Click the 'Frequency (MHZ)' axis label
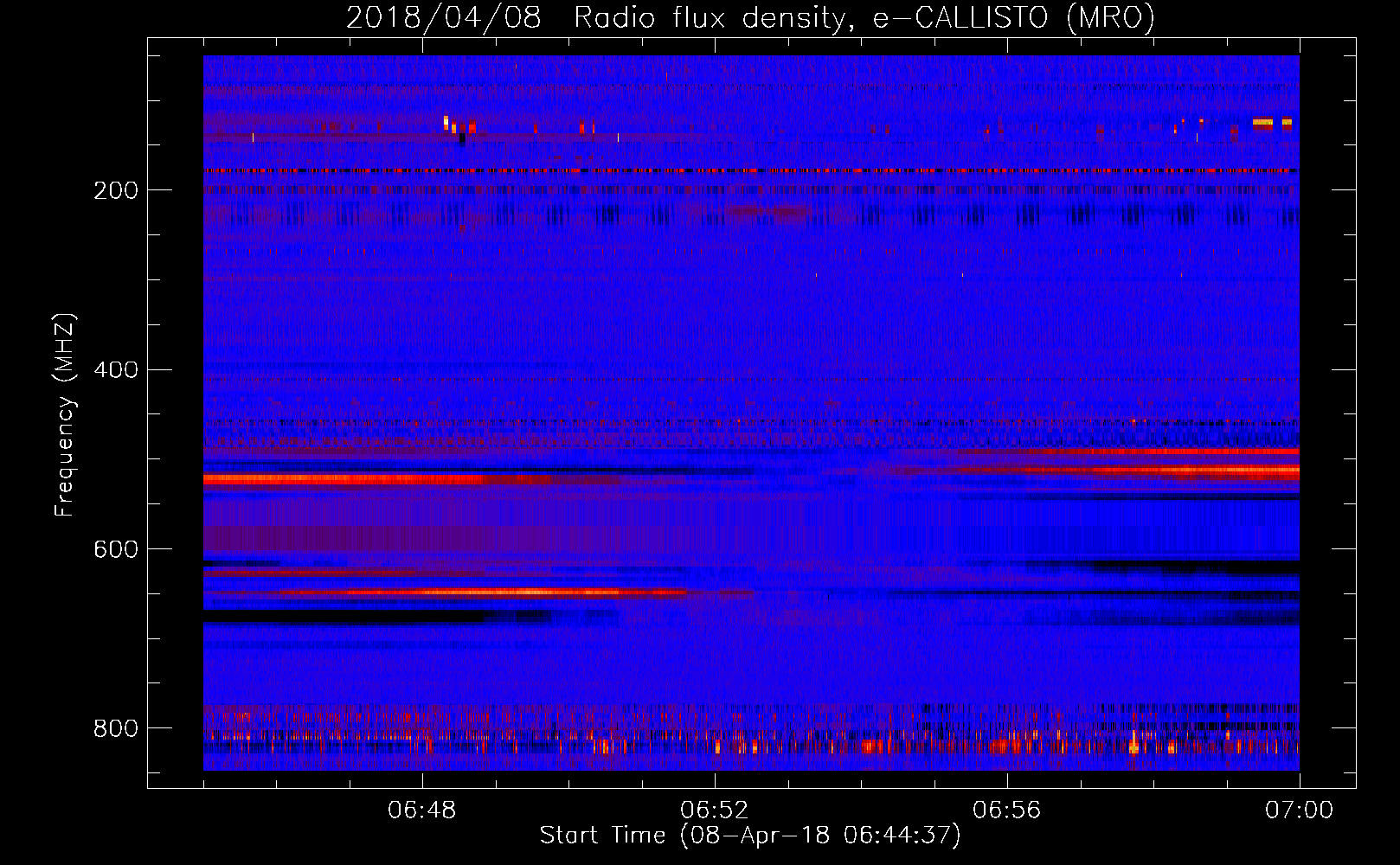The height and width of the screenshot is (865, 1400). 64,415
